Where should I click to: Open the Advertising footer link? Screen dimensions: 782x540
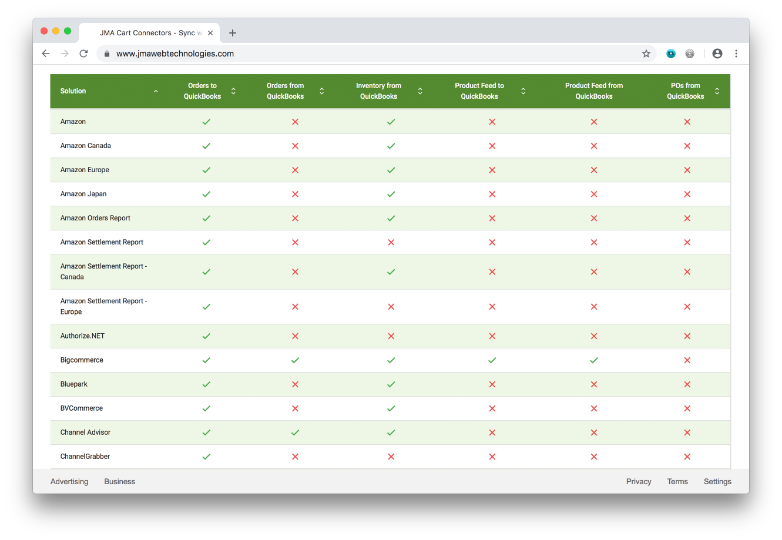tap(69, 481)
